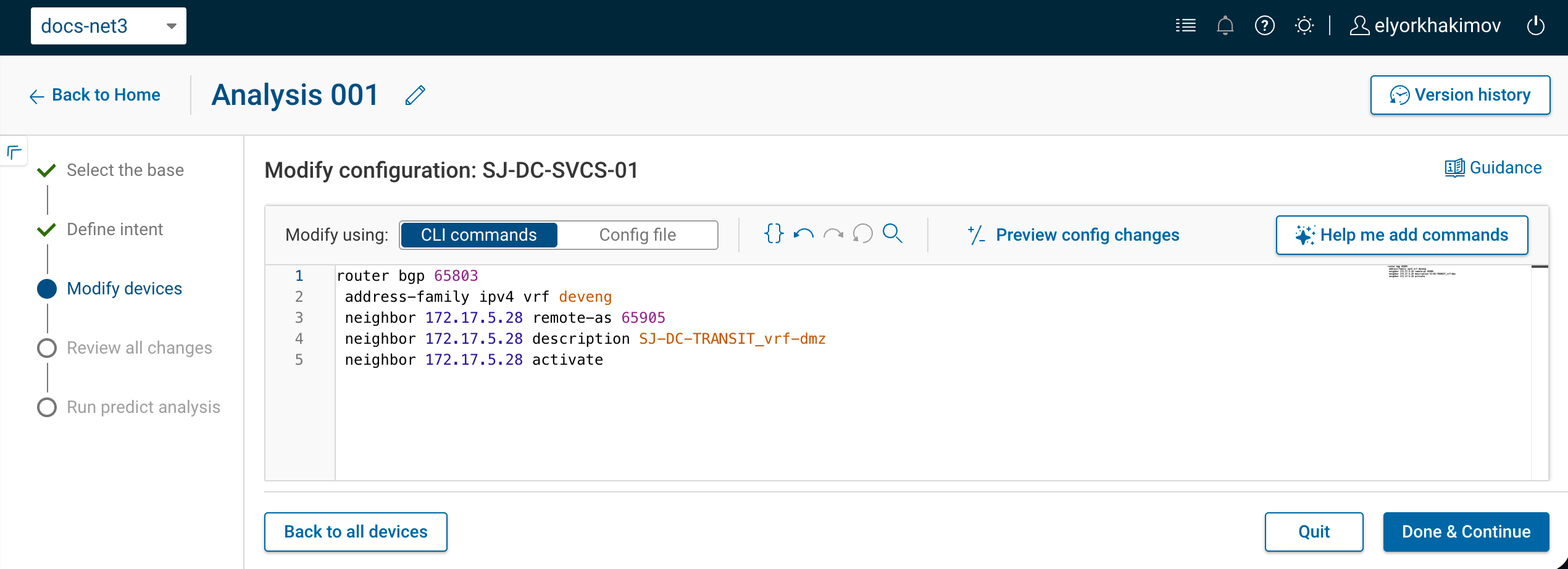
Task: Toggle the light/dark theme sun icon
Action: (1304, 26)
